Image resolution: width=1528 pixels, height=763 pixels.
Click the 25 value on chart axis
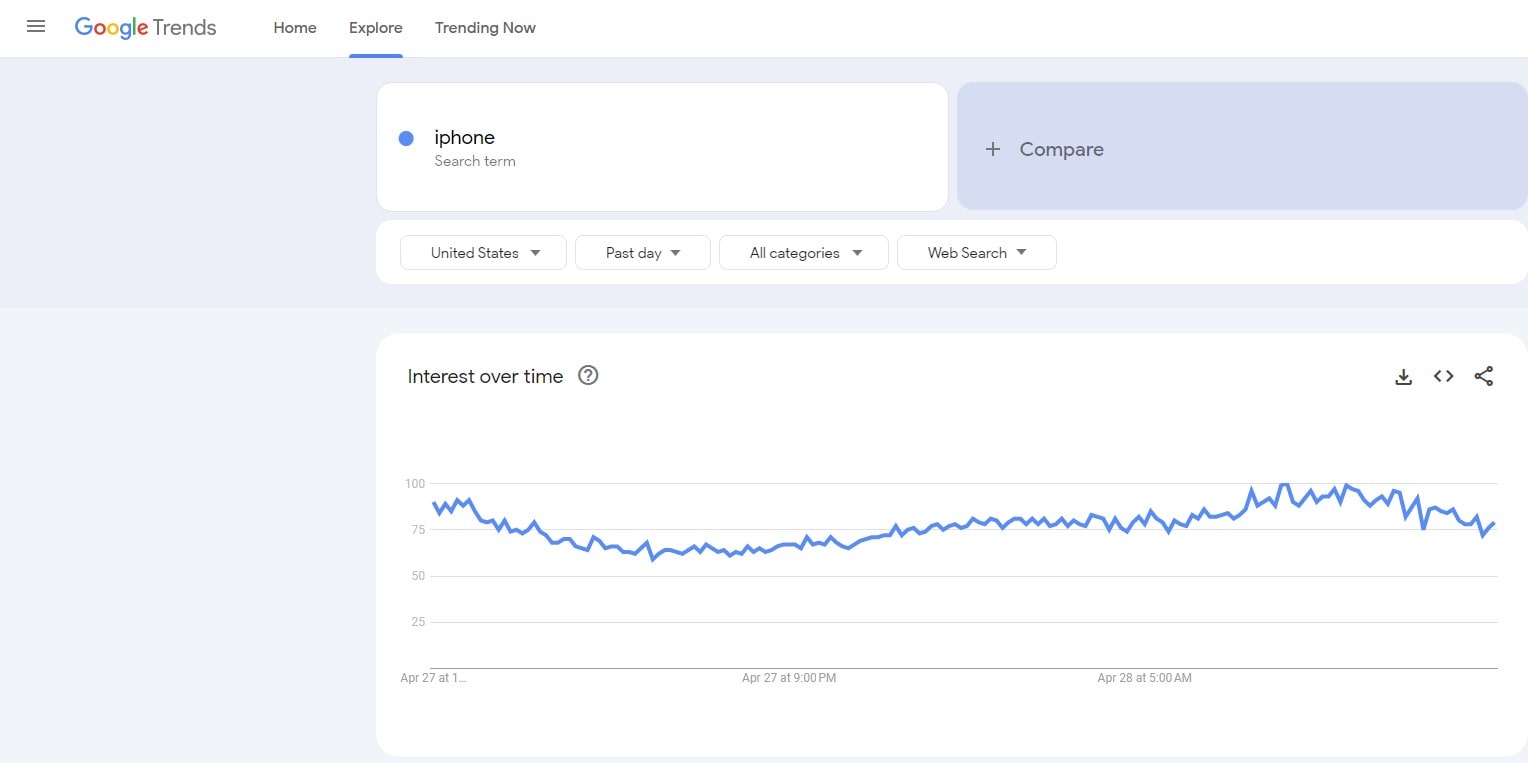tap(418, 622)
